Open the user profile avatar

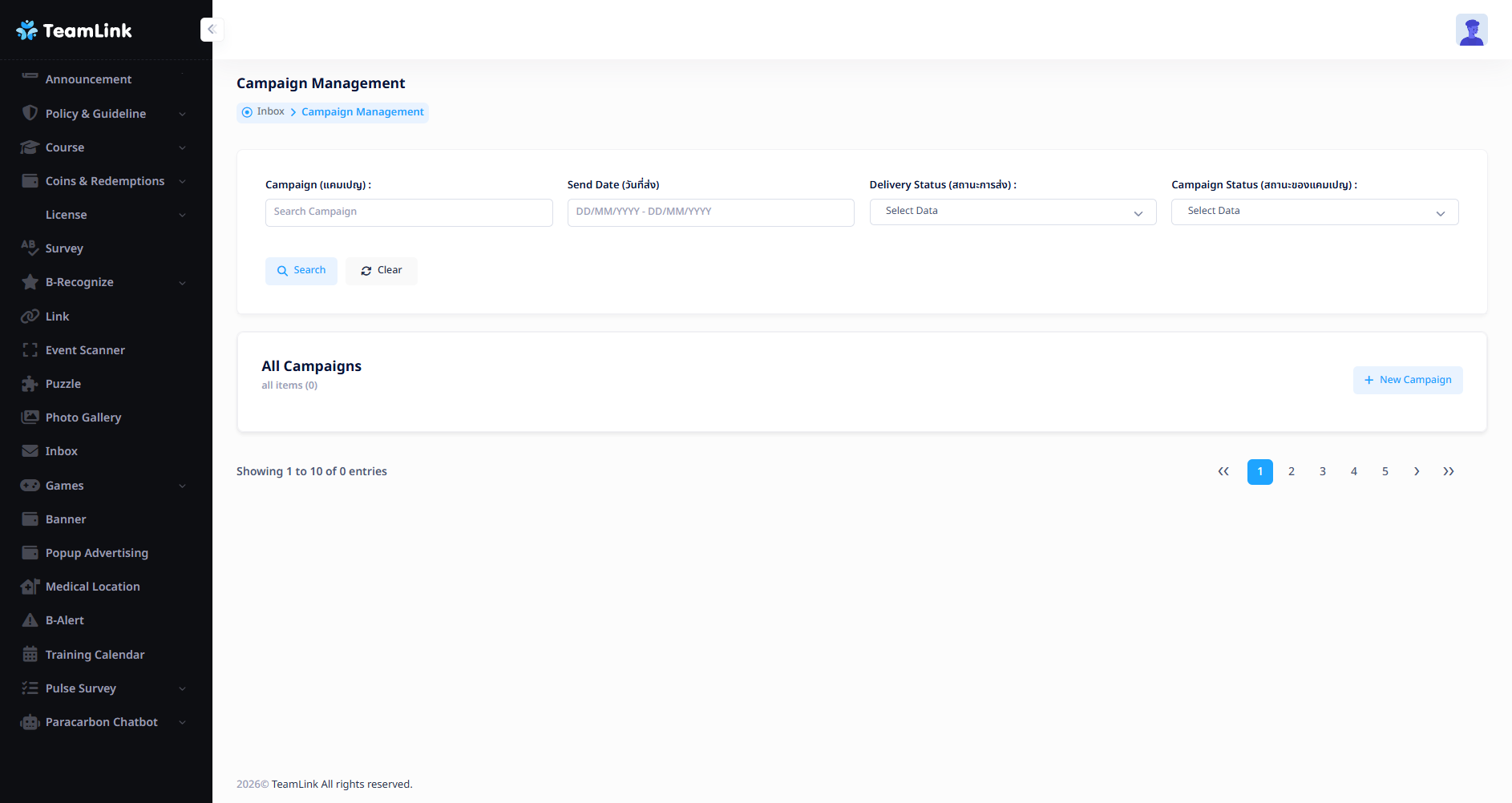pyautogui.click(x=1471, y=30)
